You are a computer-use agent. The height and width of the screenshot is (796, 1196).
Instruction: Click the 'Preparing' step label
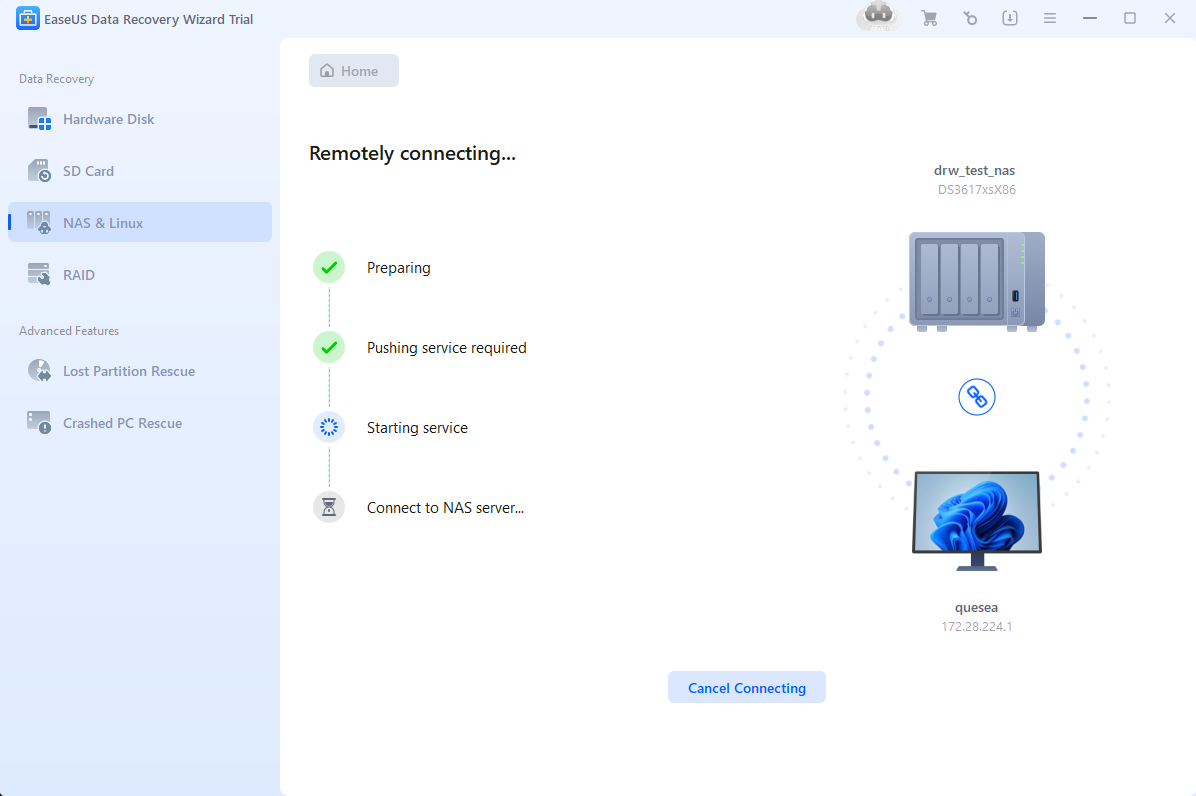tap(398, 268)
